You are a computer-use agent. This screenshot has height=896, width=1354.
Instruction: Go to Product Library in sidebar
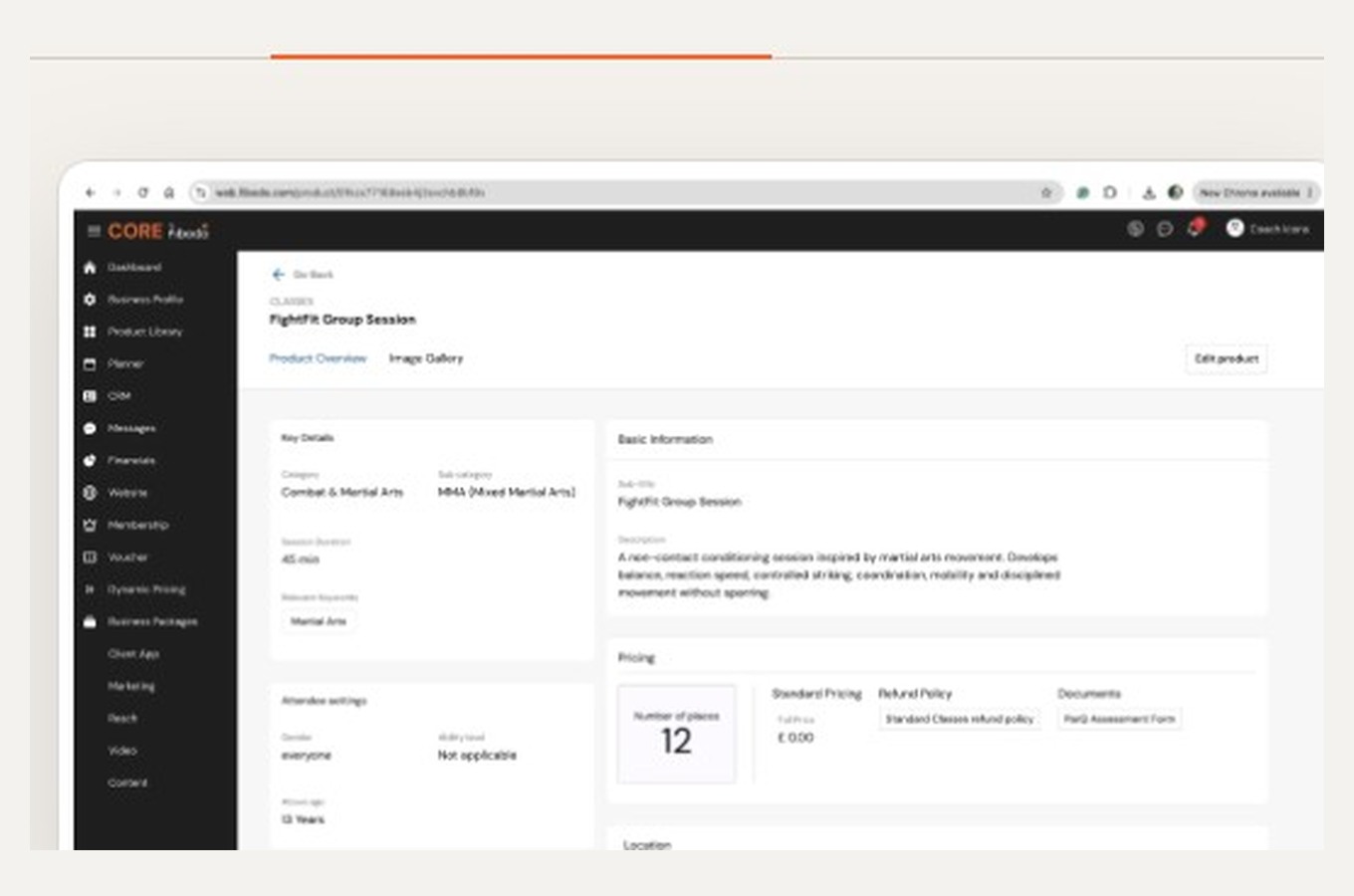click(x=133, y=332)
